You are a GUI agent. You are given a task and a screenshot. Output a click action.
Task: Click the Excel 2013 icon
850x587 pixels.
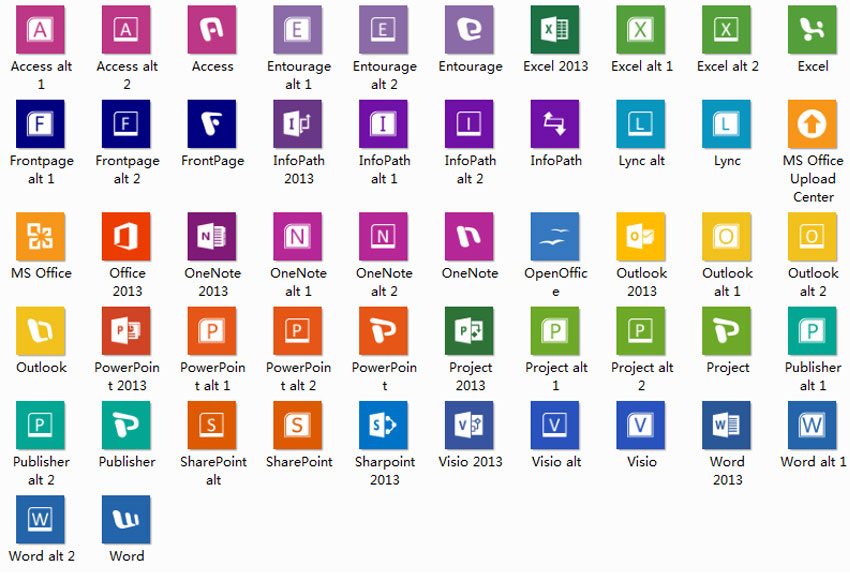(x=555, y=30)
